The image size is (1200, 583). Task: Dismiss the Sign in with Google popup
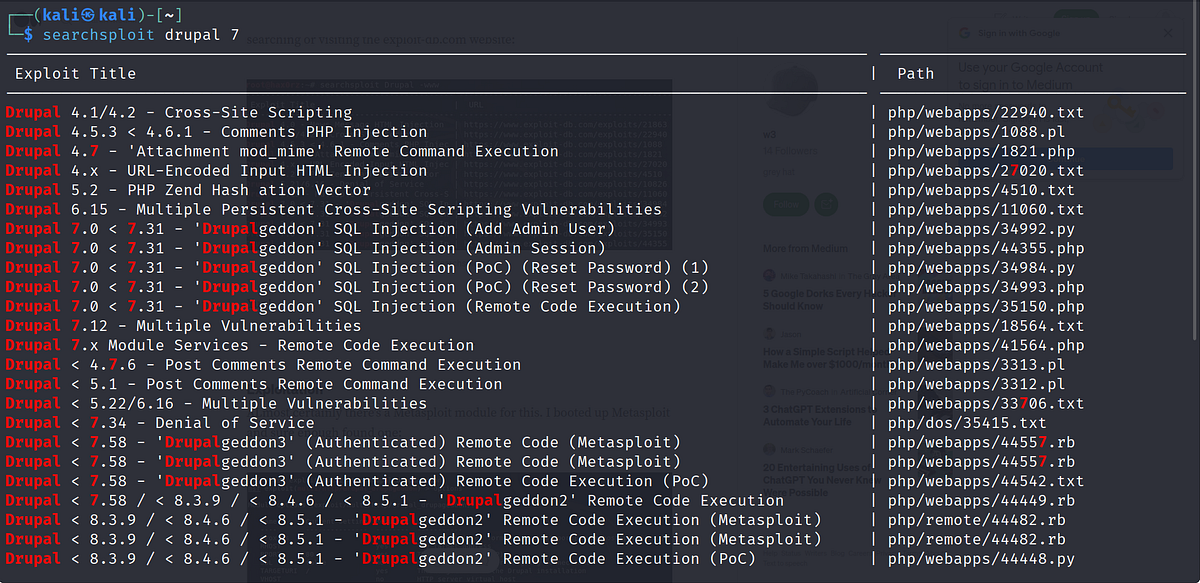(1168, 33)
